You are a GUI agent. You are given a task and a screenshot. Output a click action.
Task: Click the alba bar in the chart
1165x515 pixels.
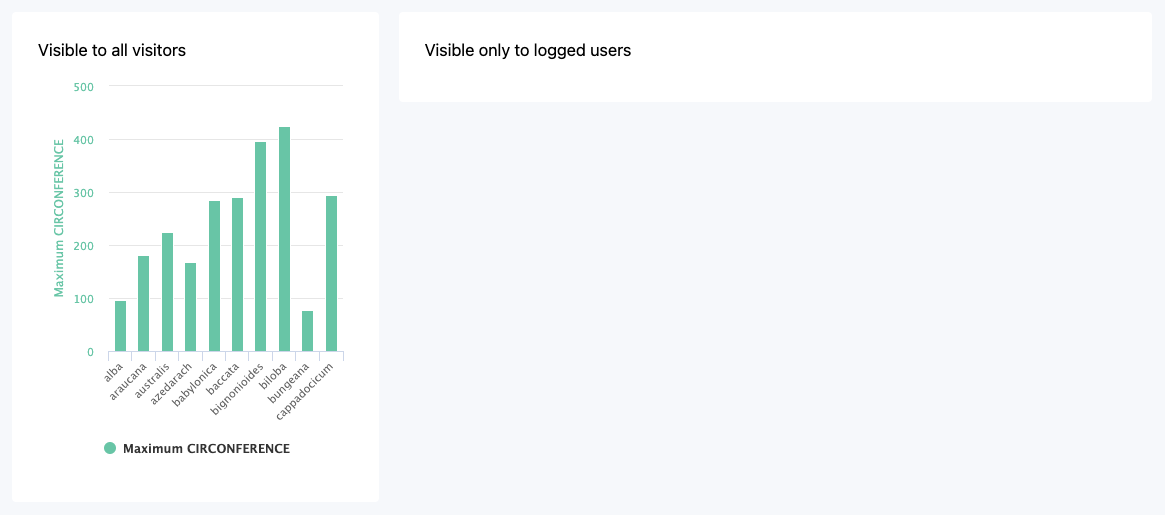point(120,327)
